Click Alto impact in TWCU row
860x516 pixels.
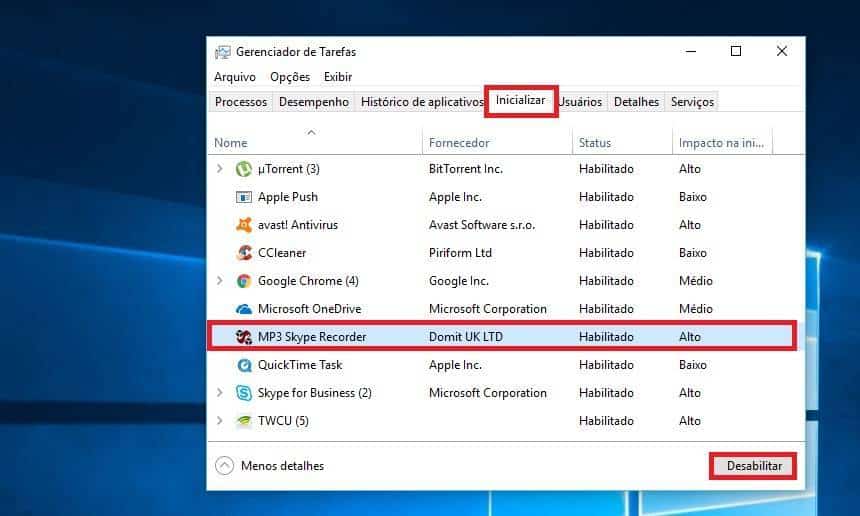click(x=689, y=421)
